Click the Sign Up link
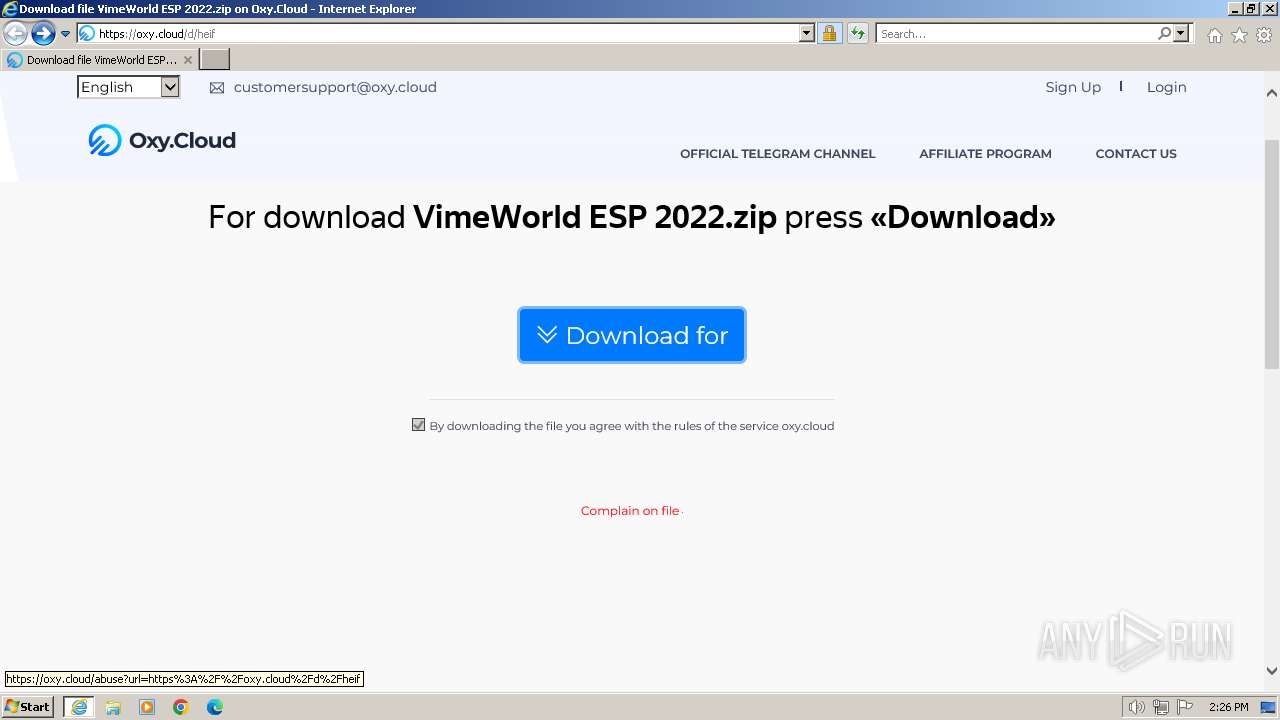The width and height of the screenshot is (1280, 720). click(x=1073, y=87)
